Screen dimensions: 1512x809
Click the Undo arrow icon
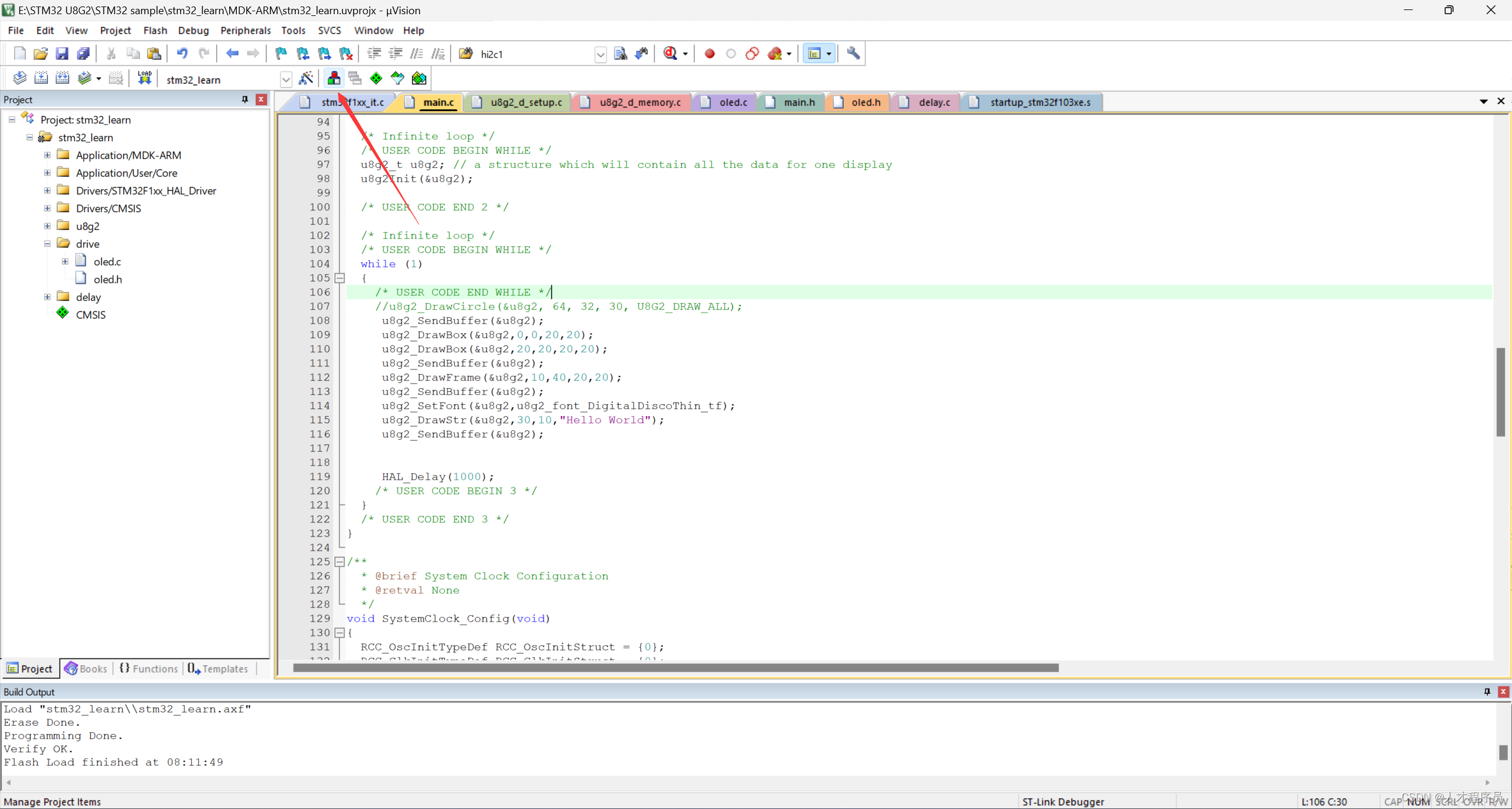182,54
